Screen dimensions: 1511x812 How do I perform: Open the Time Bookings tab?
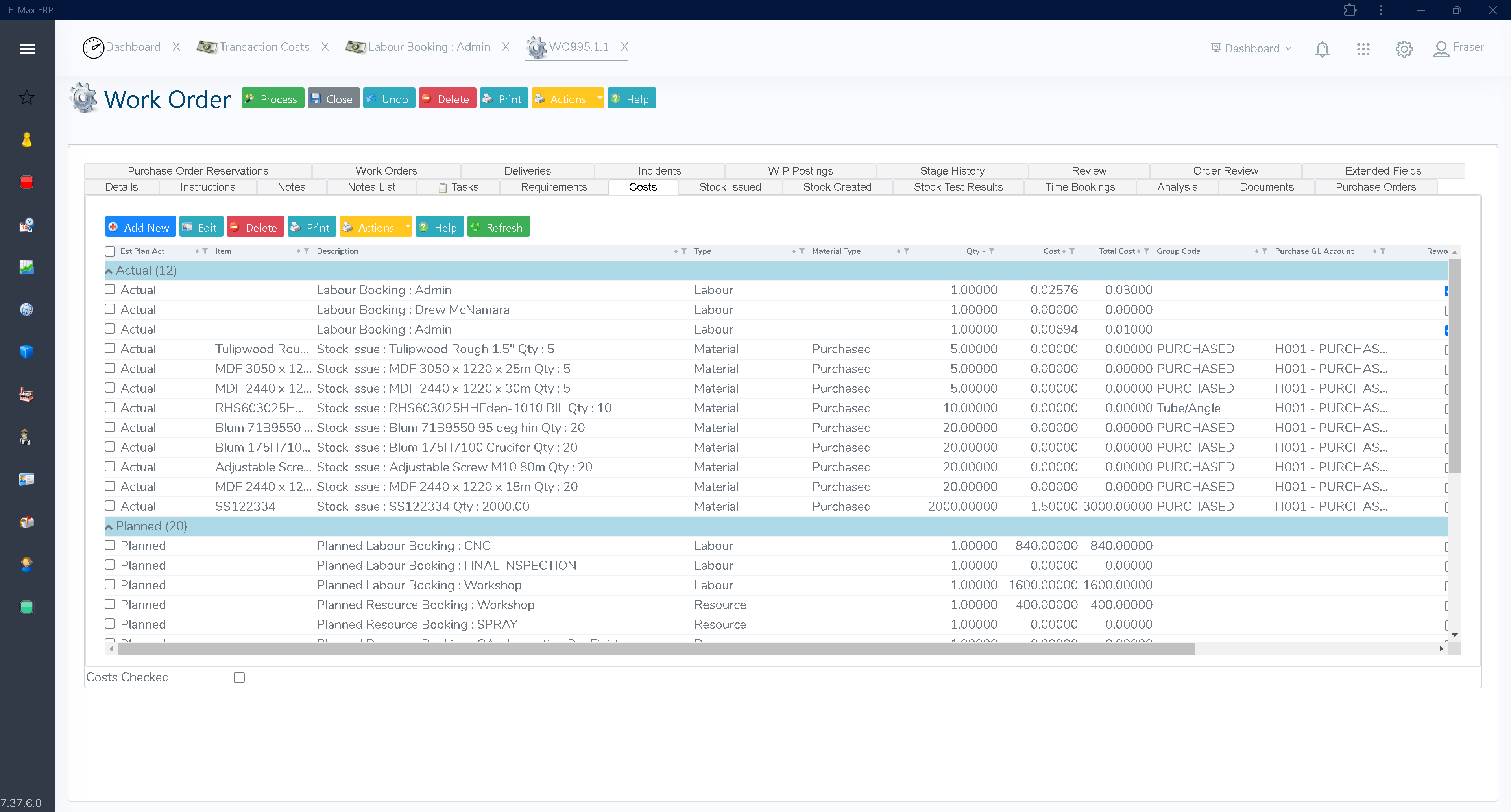pyautogui.click(x=1080, y=187)
